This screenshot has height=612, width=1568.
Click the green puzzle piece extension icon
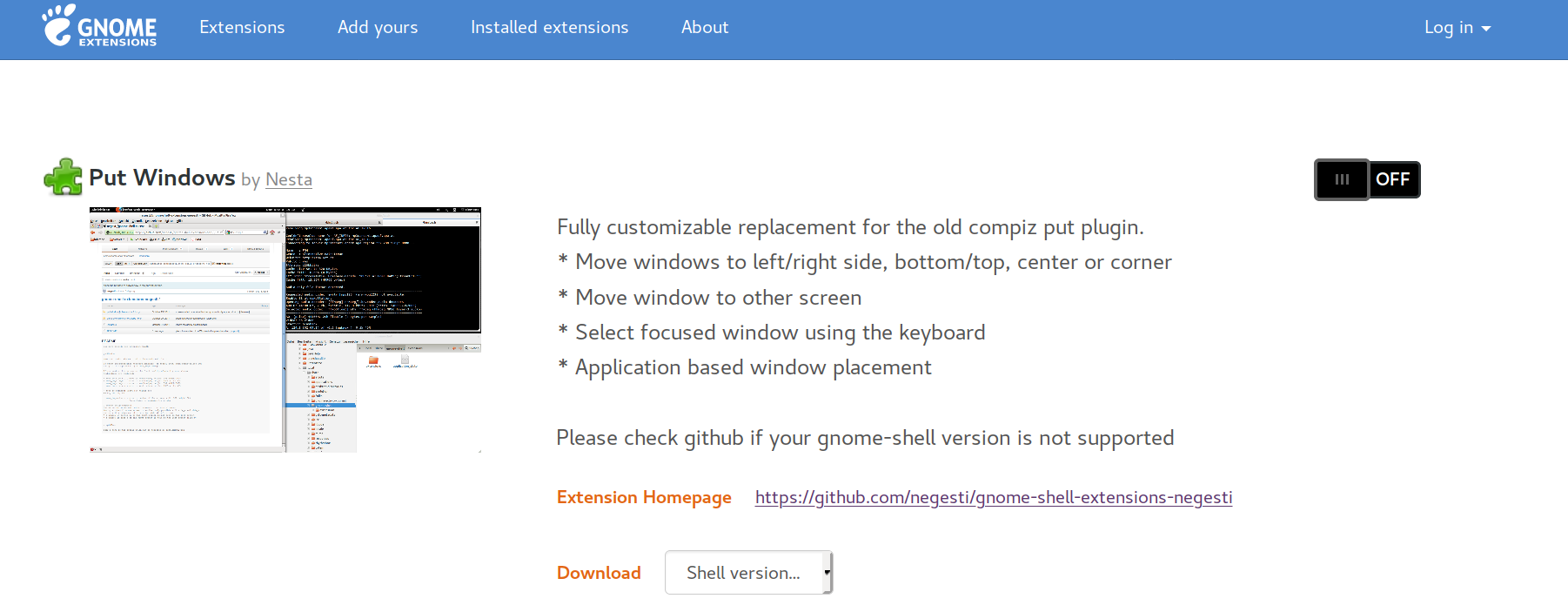pos(64,177)
